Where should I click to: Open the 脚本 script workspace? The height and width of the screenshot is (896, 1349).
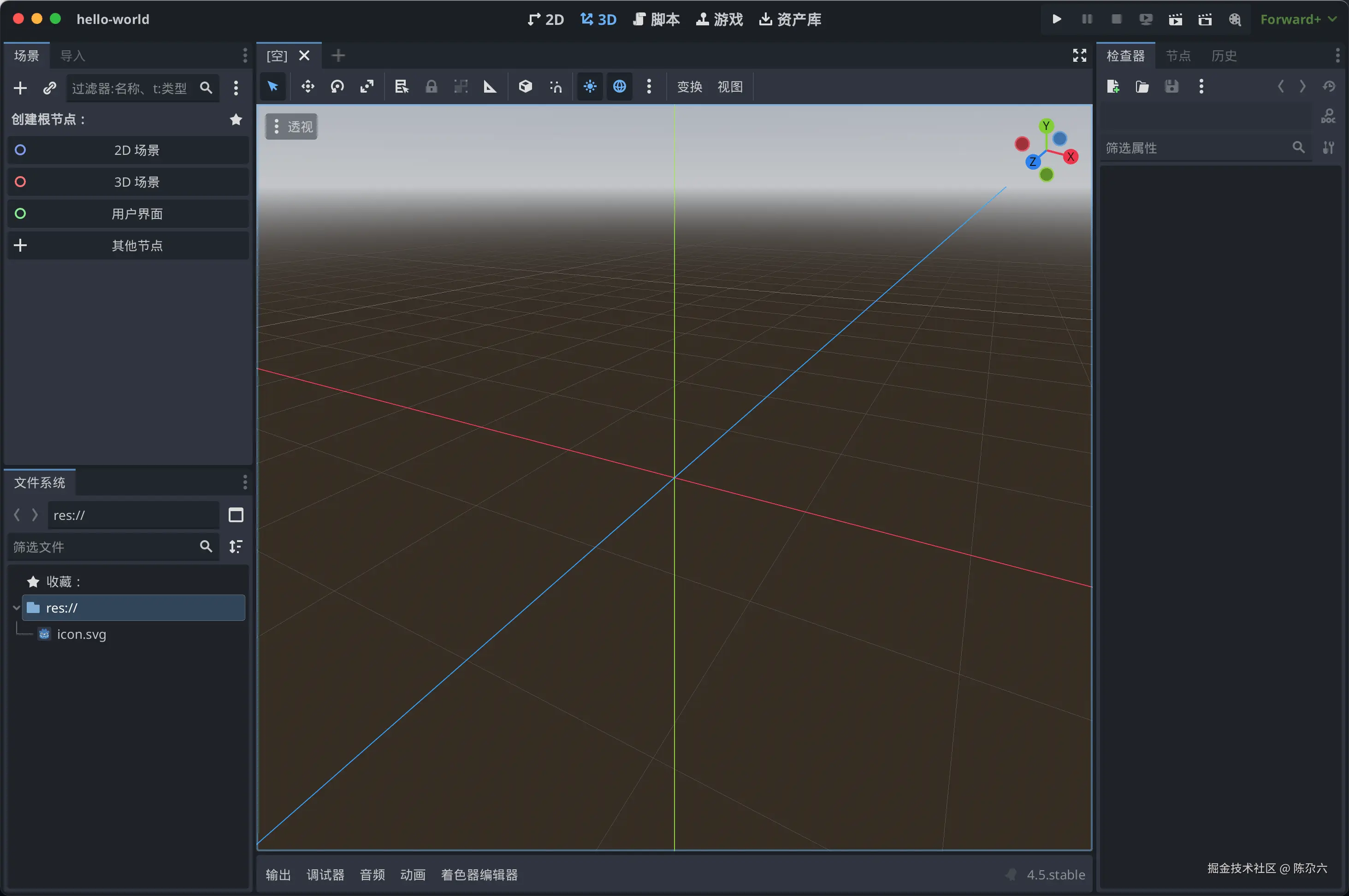656,19
